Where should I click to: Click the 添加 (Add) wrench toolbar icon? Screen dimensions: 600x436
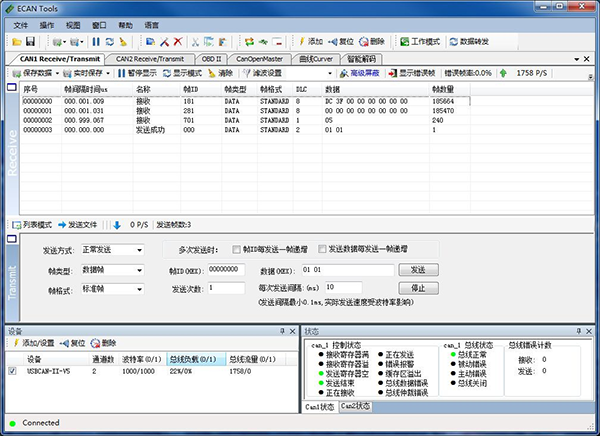tap(309, 41)
